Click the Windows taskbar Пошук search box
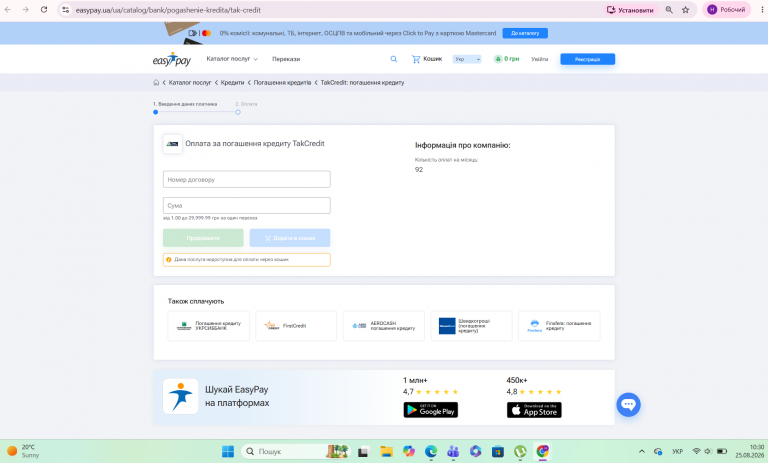This screenshot has height=463, width=768. coord(295,451)
